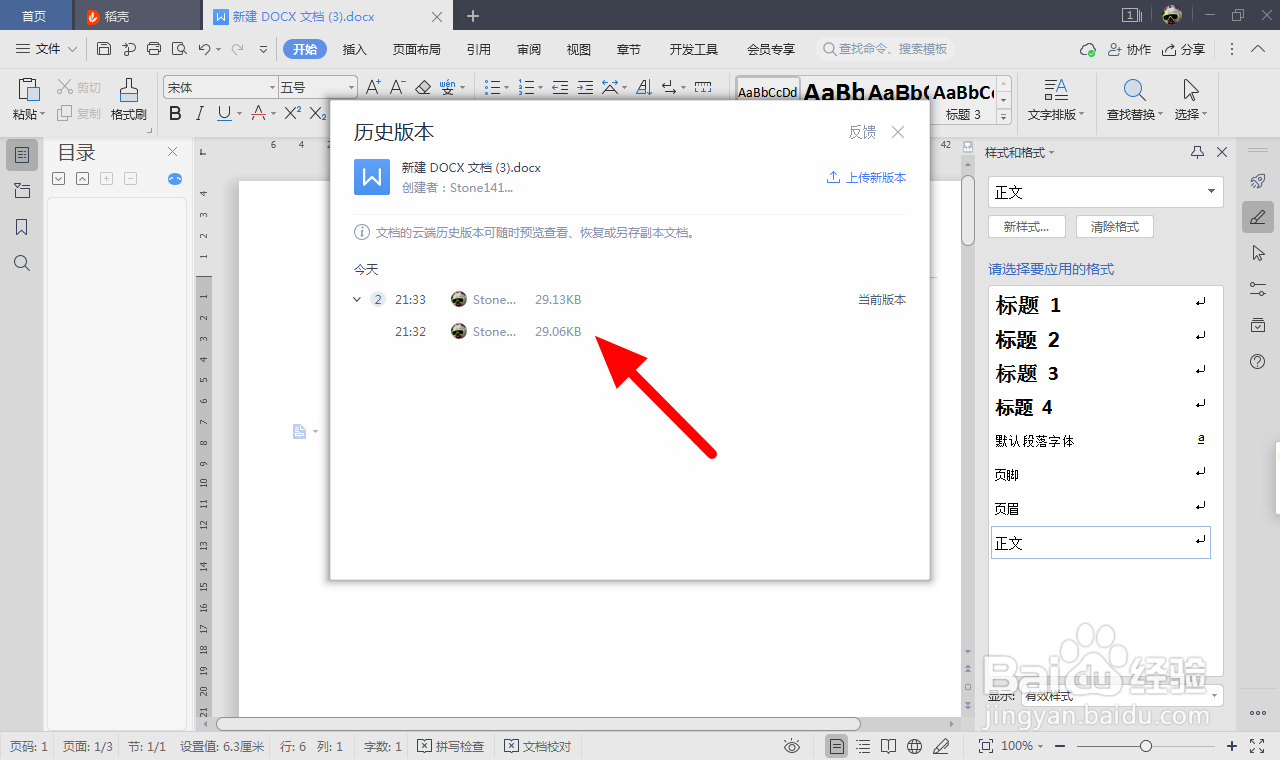Decrease font size with A- icon

[397, 87]
